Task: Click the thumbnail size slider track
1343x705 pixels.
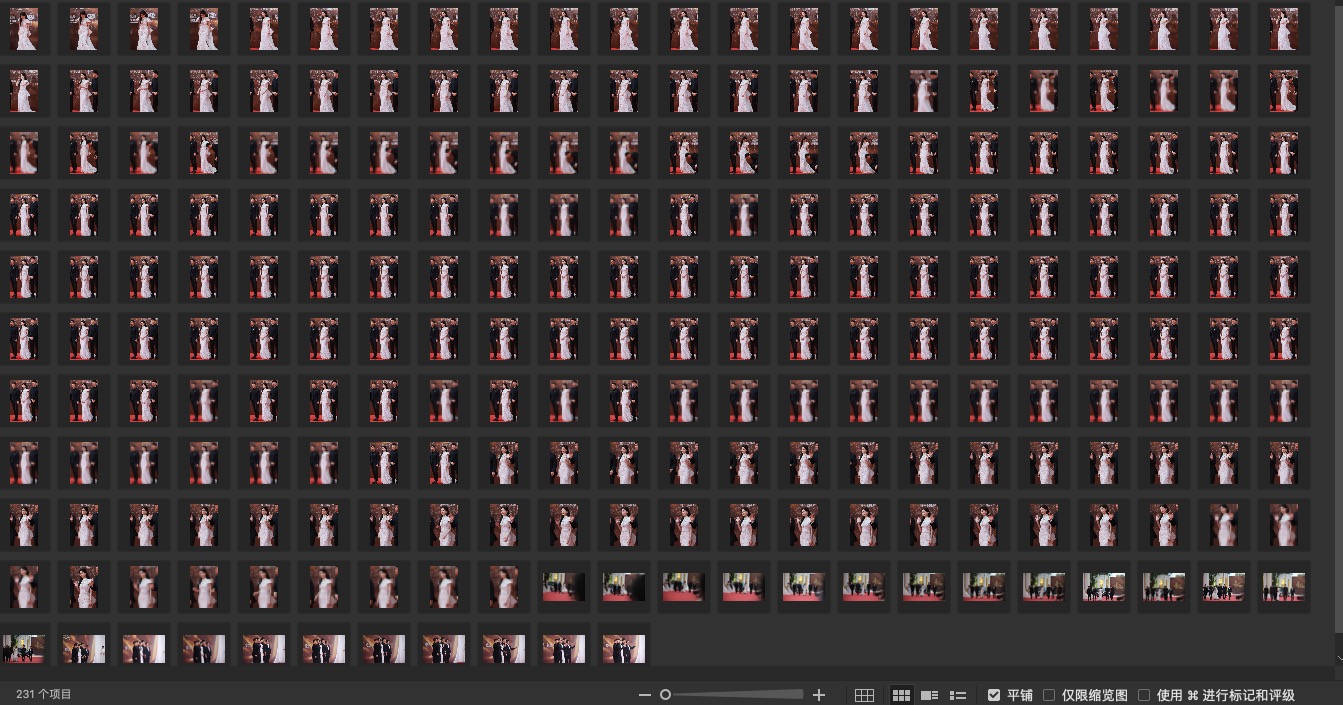Action: [x=740, y=695]
